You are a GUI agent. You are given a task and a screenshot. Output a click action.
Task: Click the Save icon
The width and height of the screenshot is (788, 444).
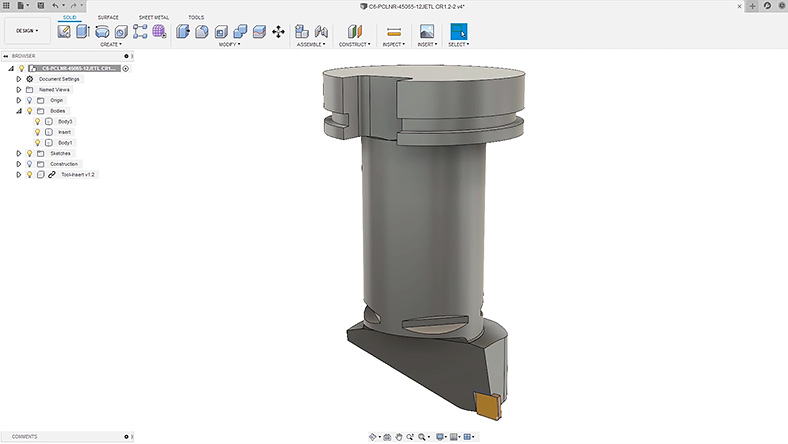coord(41,6)
